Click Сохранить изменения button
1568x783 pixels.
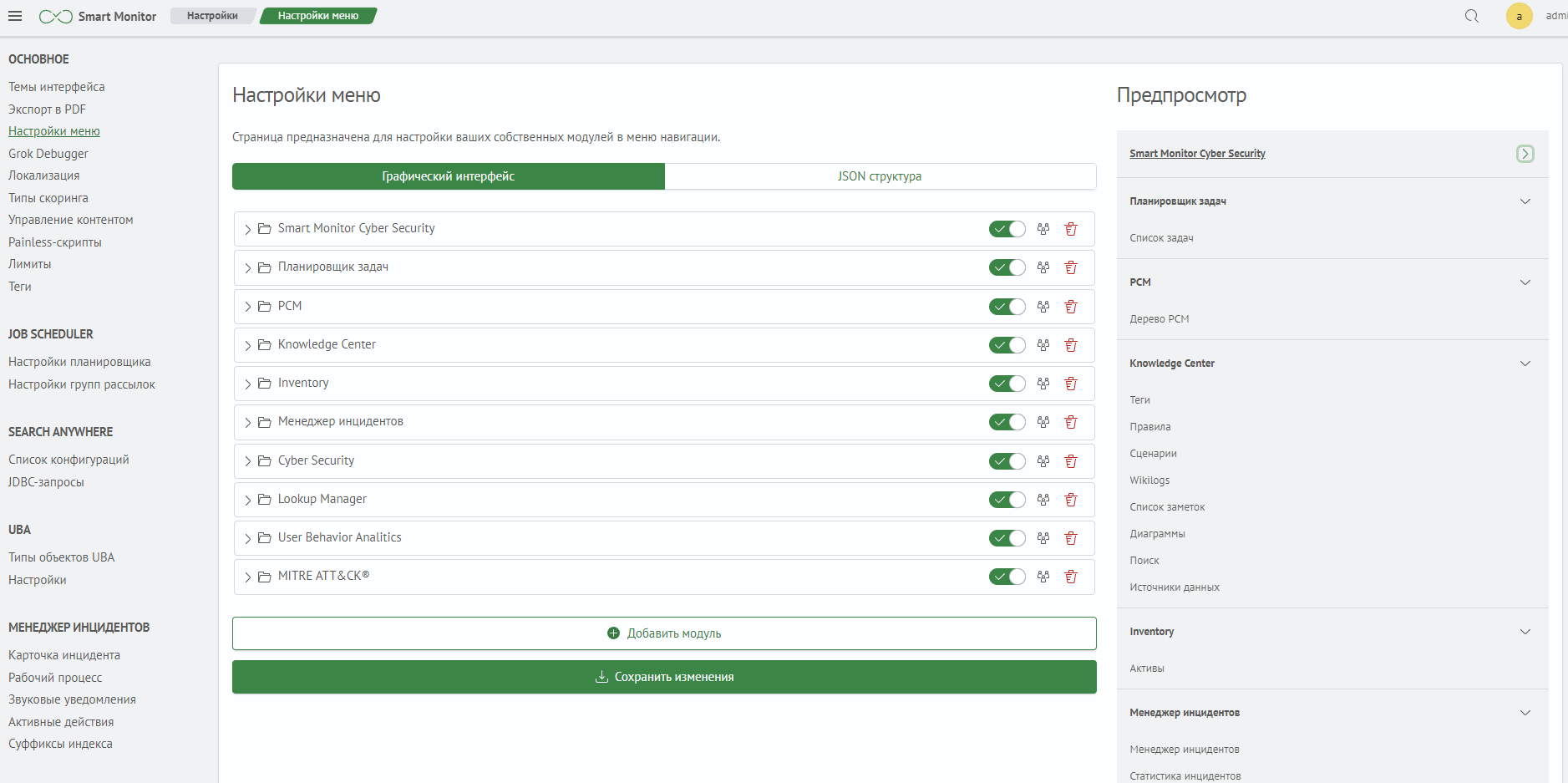tap(664, 677)
